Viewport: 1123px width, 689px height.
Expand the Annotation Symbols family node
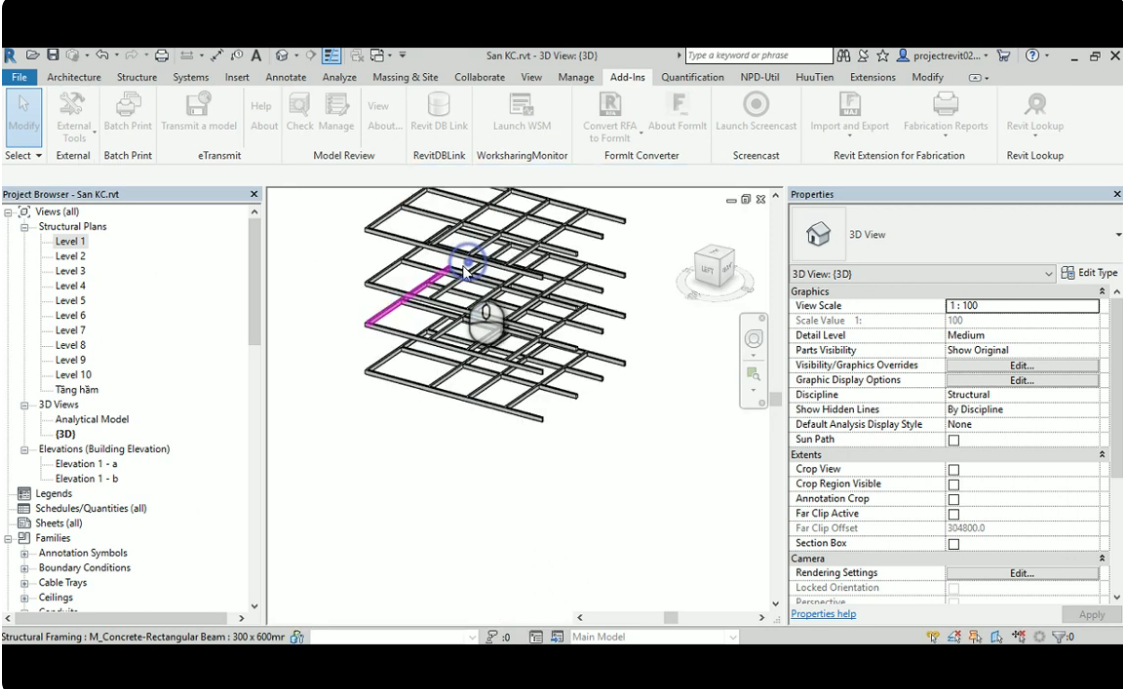(24, 554)
